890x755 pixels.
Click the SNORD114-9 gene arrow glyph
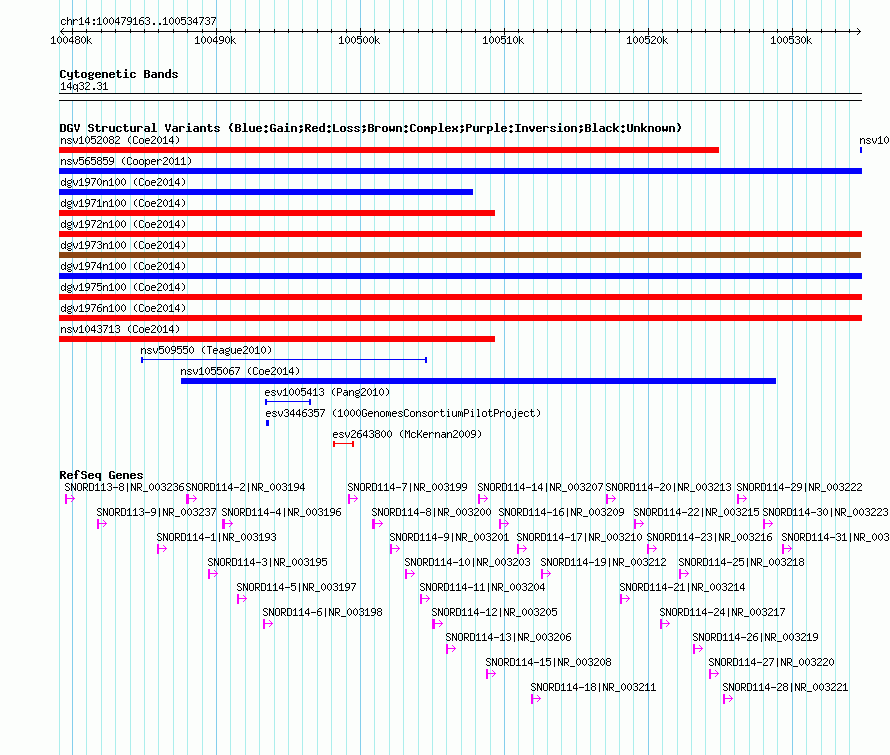pos(394,549)
